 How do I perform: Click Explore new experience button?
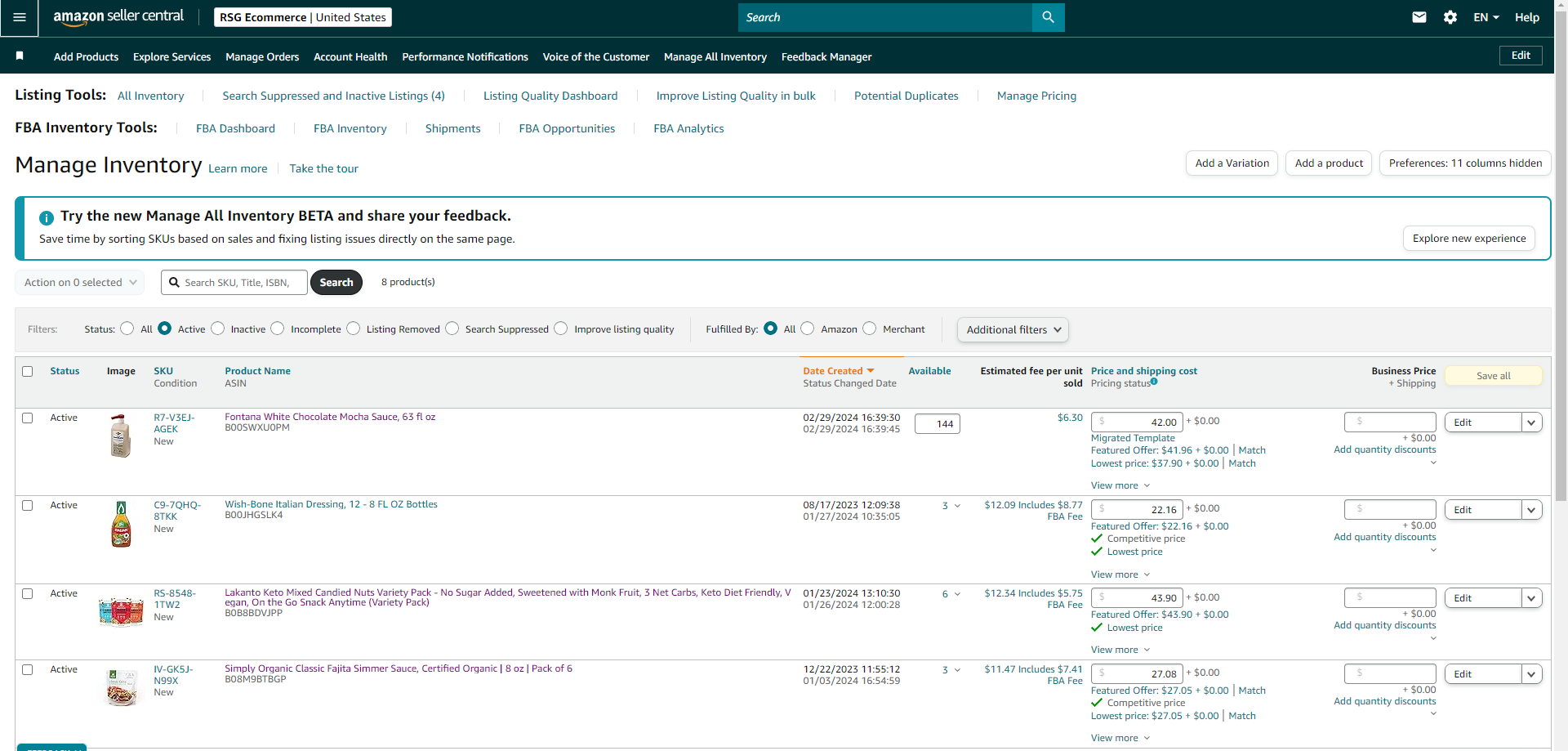point(1469,239)
